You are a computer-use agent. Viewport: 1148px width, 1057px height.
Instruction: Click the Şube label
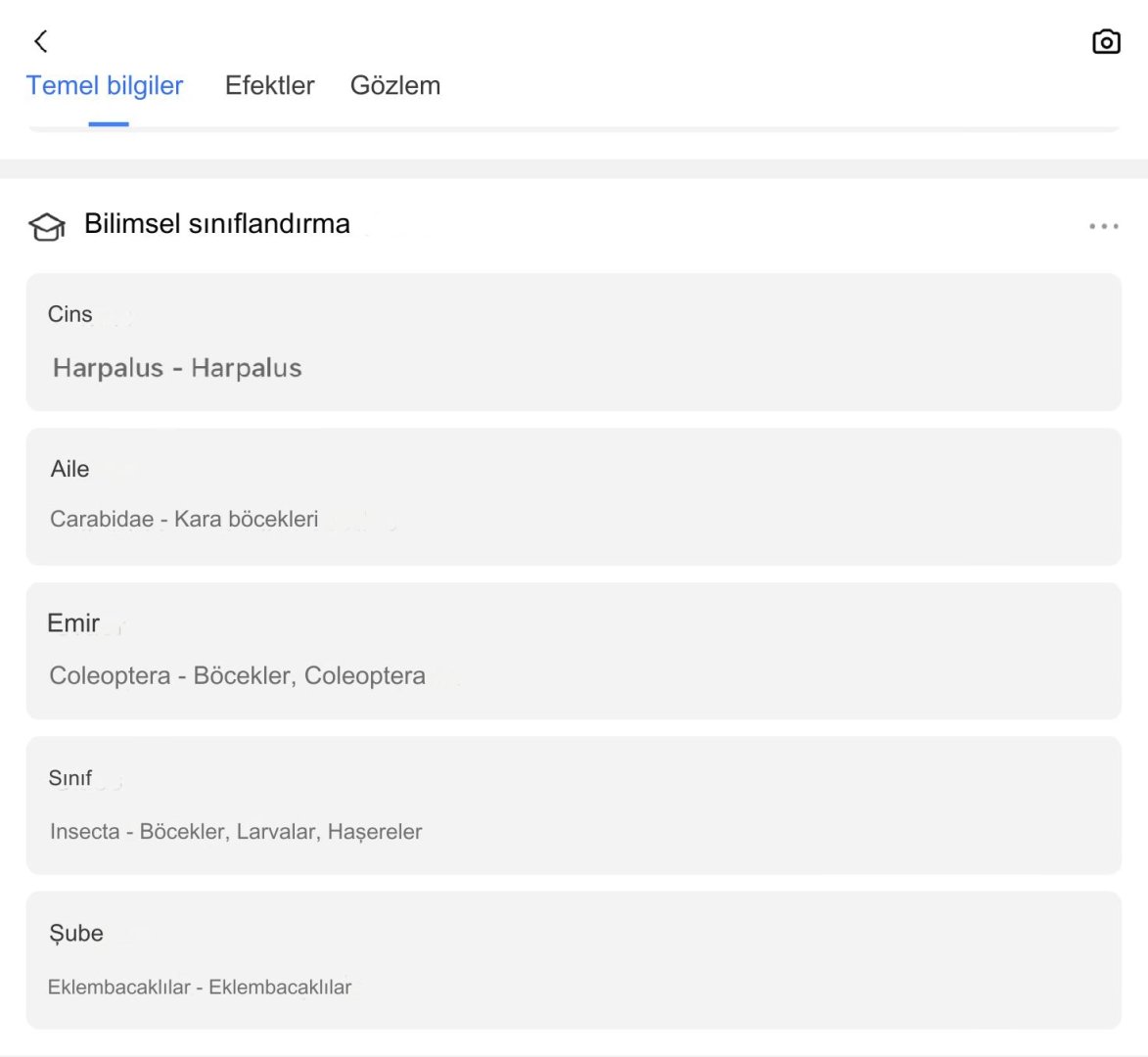pyautogui.click(x=76, y=933)
